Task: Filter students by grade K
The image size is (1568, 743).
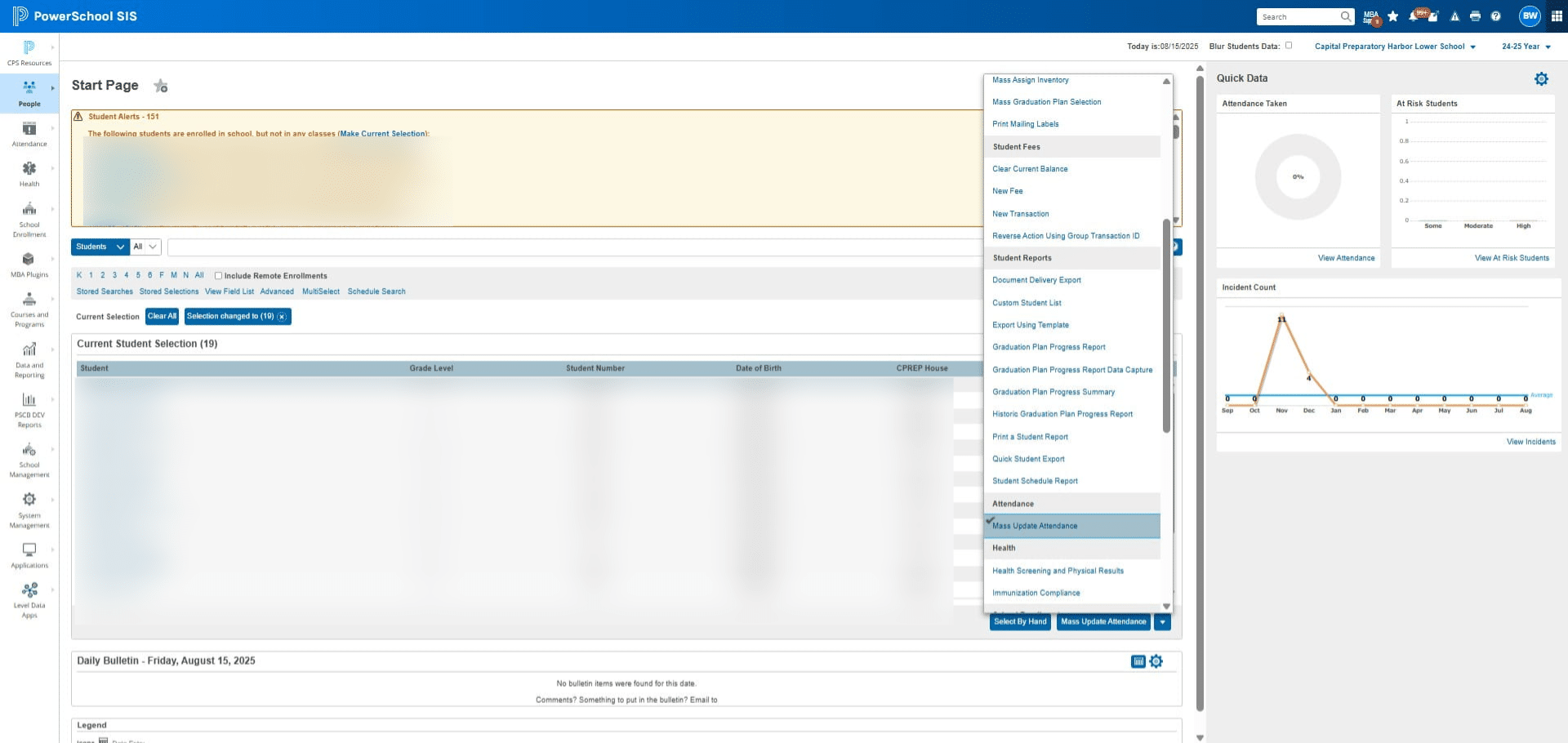Action: click(79, 275)
